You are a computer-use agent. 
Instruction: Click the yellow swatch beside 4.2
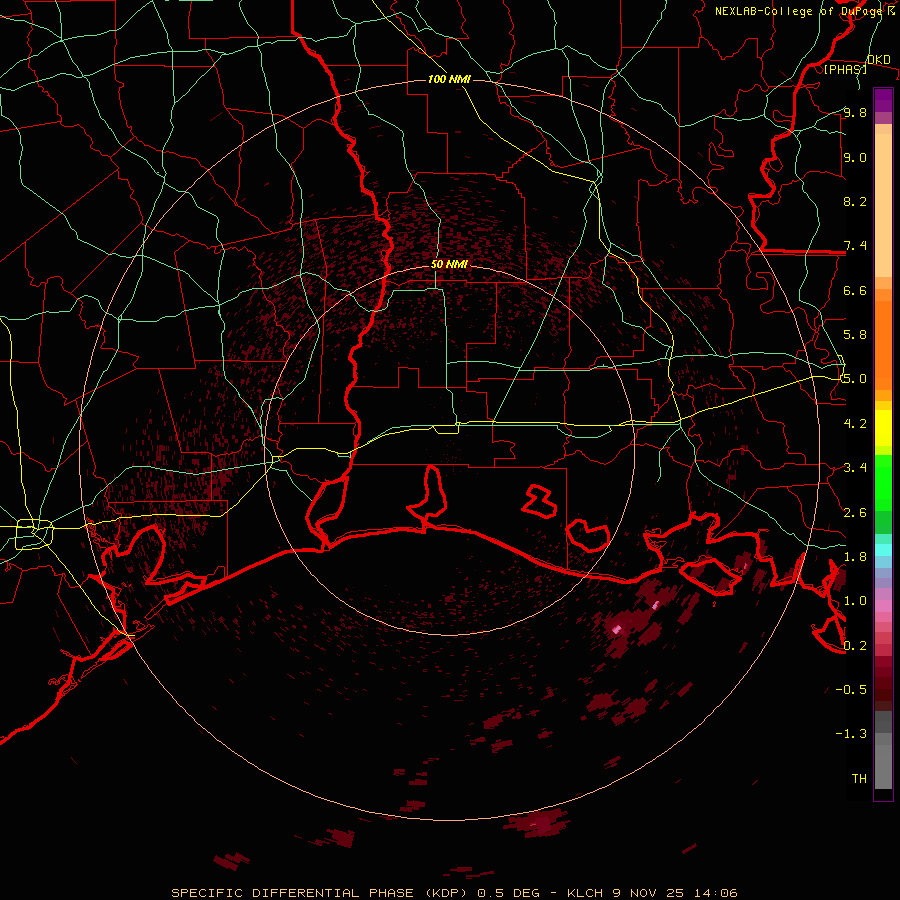883,428
